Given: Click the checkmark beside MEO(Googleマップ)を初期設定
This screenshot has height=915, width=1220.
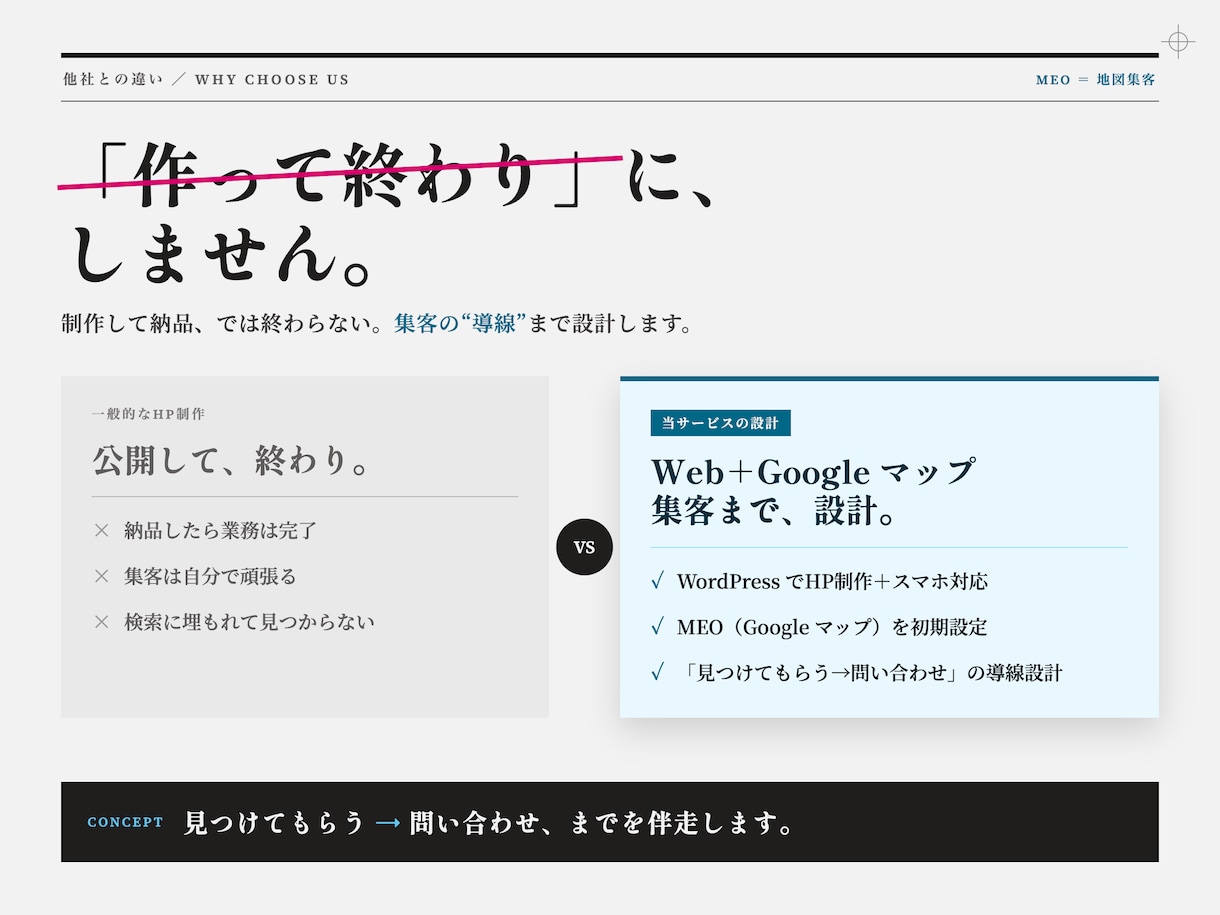Looking at the screenshot, I should [x=657, y=627].
